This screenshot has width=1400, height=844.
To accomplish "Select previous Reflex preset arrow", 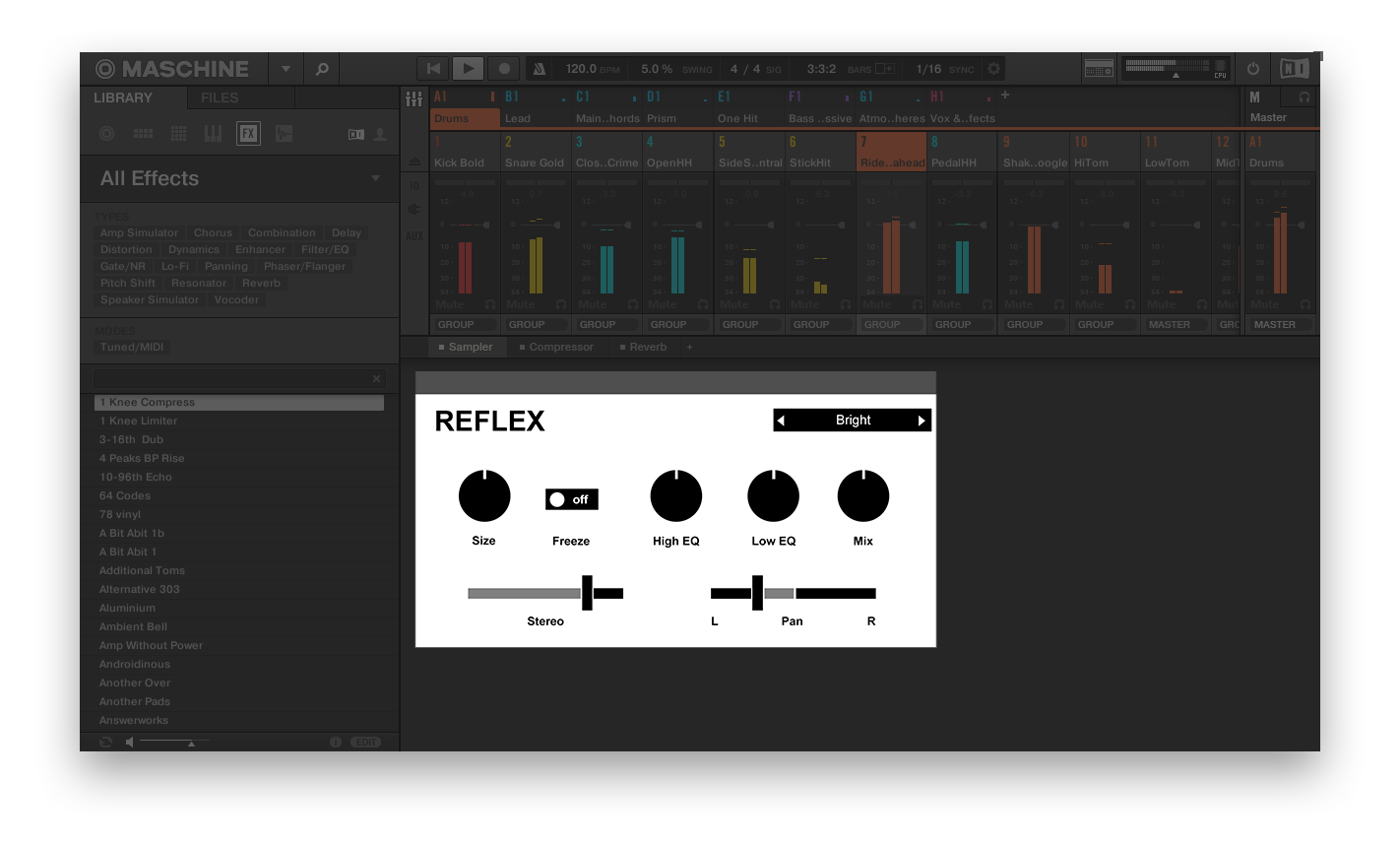I will tap(781, 421).
